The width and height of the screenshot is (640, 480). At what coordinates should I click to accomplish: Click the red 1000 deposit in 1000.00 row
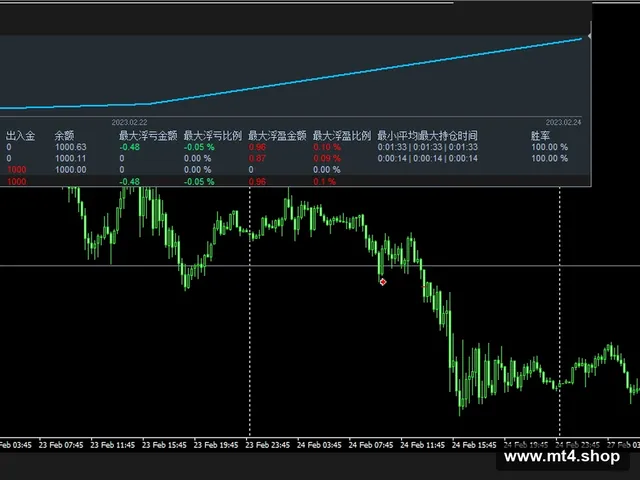[x=16, y=170]
